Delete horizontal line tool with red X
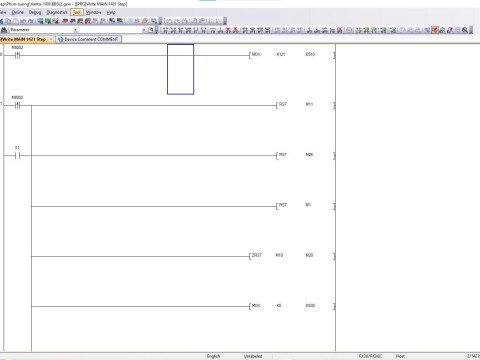This screenshot has height=360, width=480. (228, 30)
